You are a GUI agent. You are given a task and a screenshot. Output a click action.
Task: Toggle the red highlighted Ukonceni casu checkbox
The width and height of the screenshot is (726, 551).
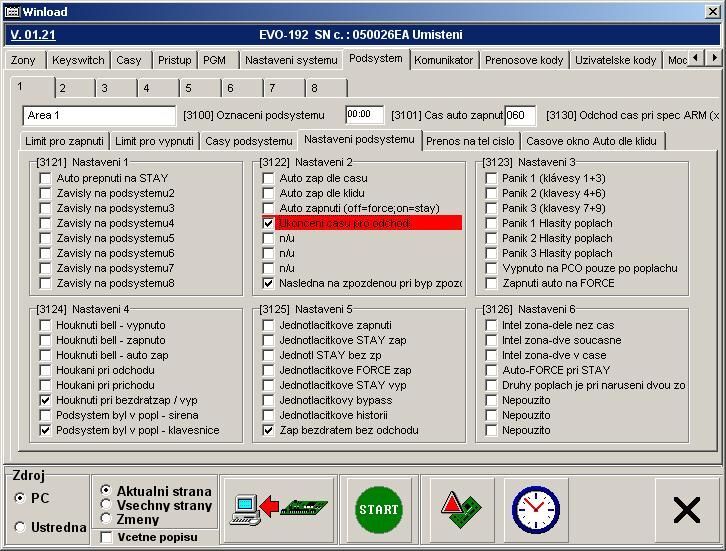click(x=268, y=223)
